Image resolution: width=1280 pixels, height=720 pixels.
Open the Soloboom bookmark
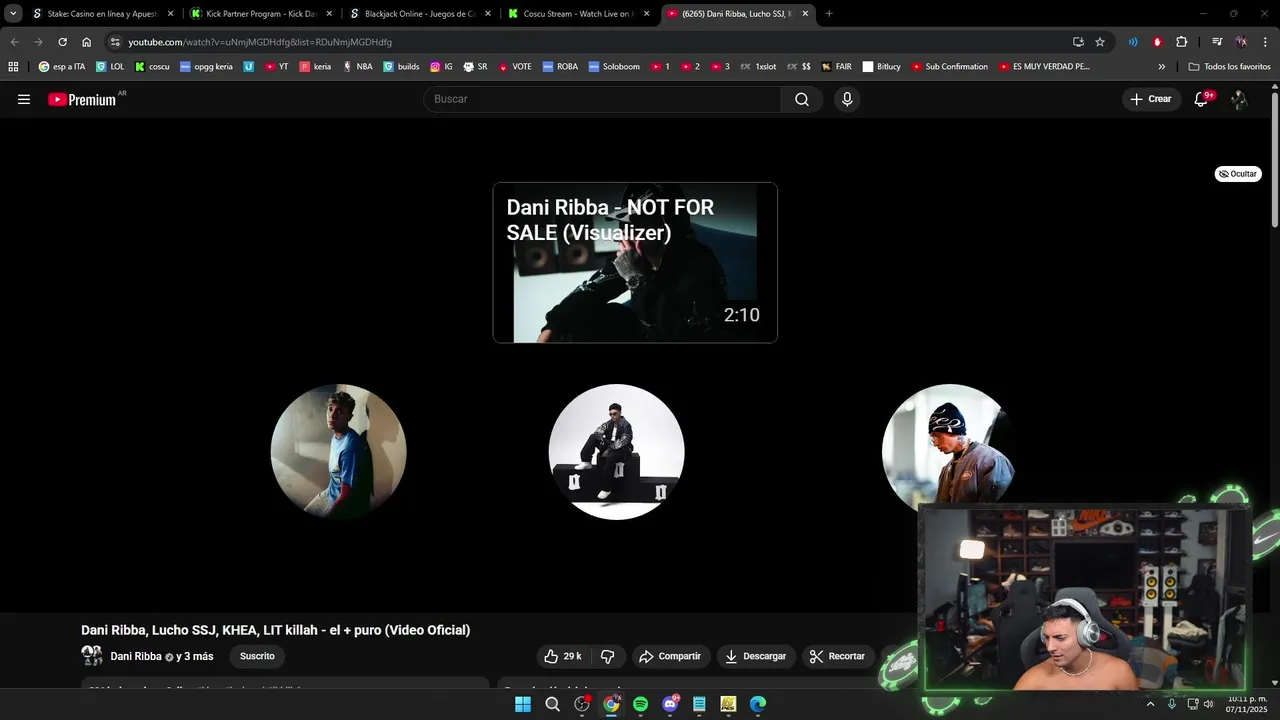pyautogui.click(x=614, y=67)
